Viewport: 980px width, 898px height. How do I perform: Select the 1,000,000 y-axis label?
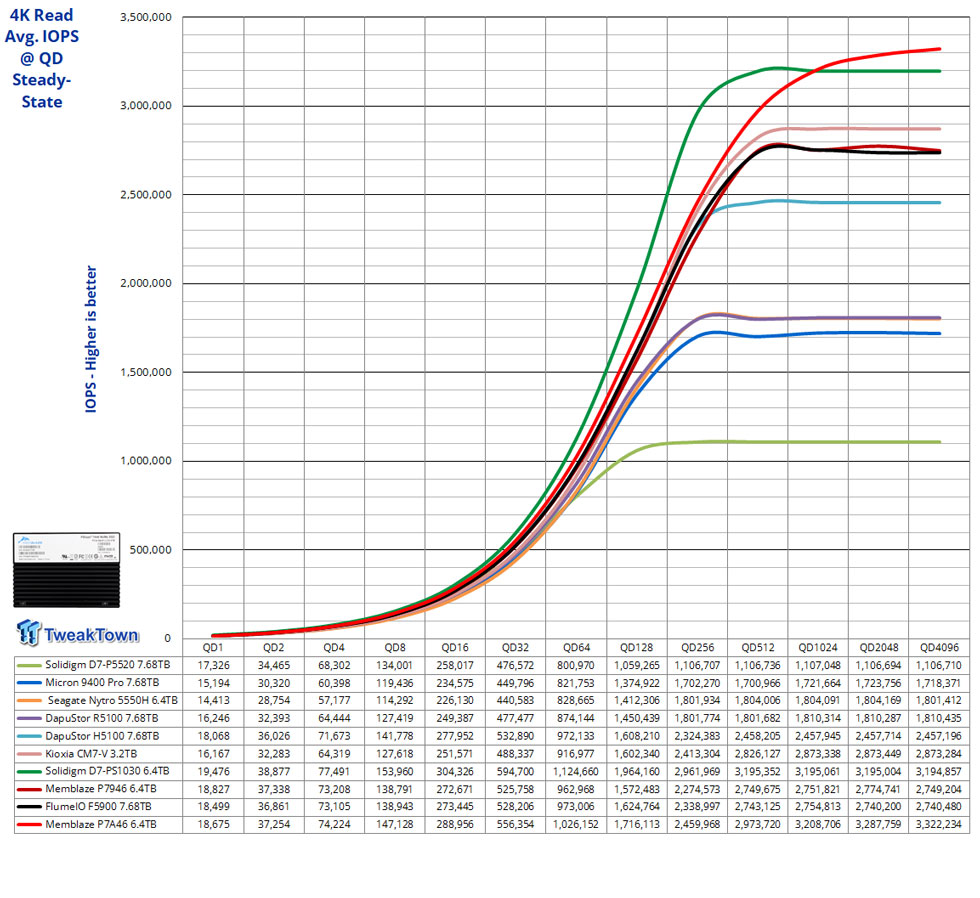point(146,461)
